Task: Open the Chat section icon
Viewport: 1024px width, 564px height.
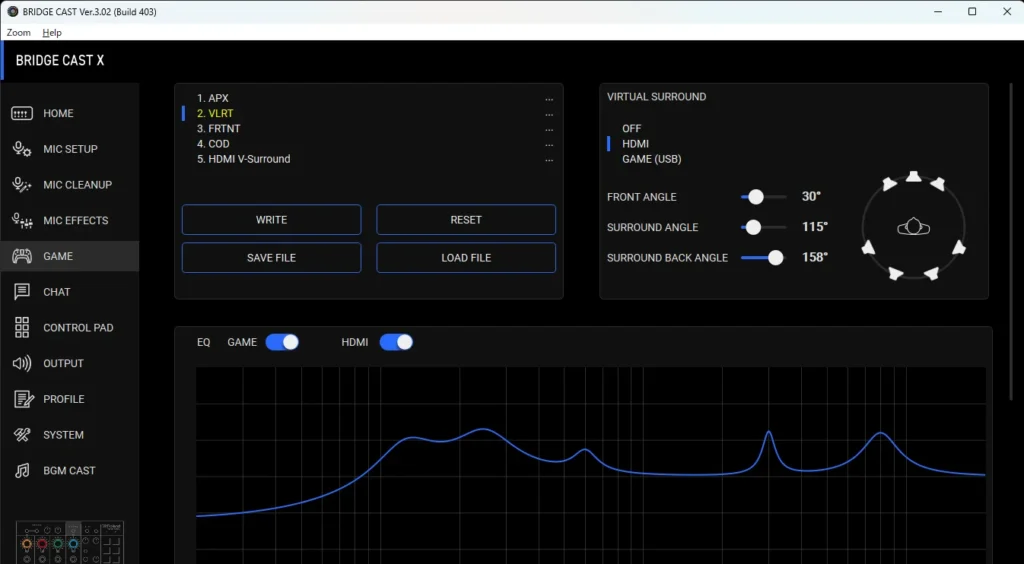Action: point(22,292)
